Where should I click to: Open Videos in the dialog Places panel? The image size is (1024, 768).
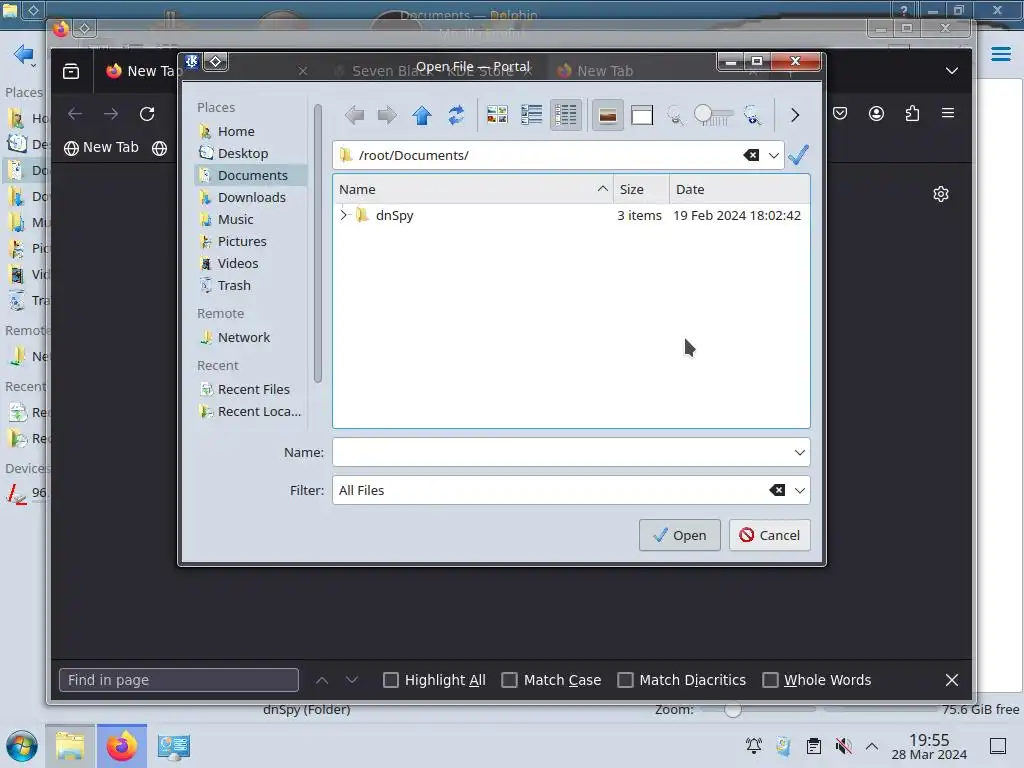(251, 263)
